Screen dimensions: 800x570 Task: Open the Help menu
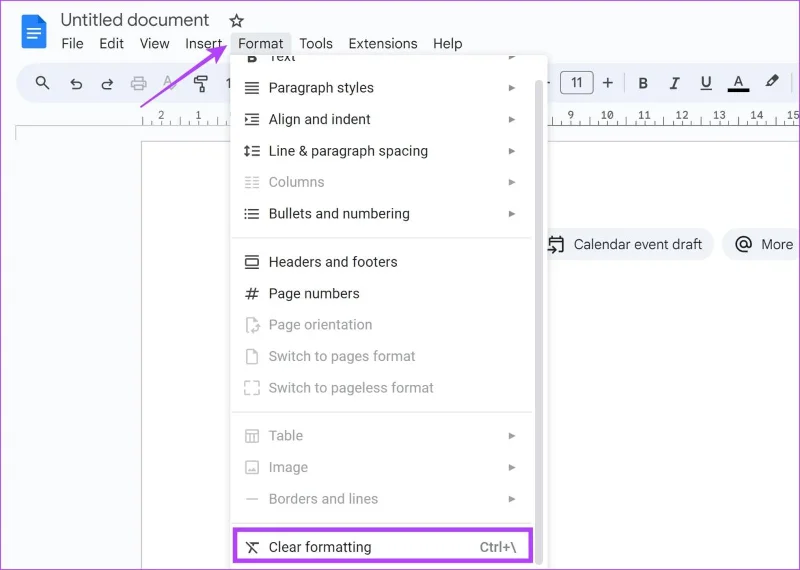447,44
